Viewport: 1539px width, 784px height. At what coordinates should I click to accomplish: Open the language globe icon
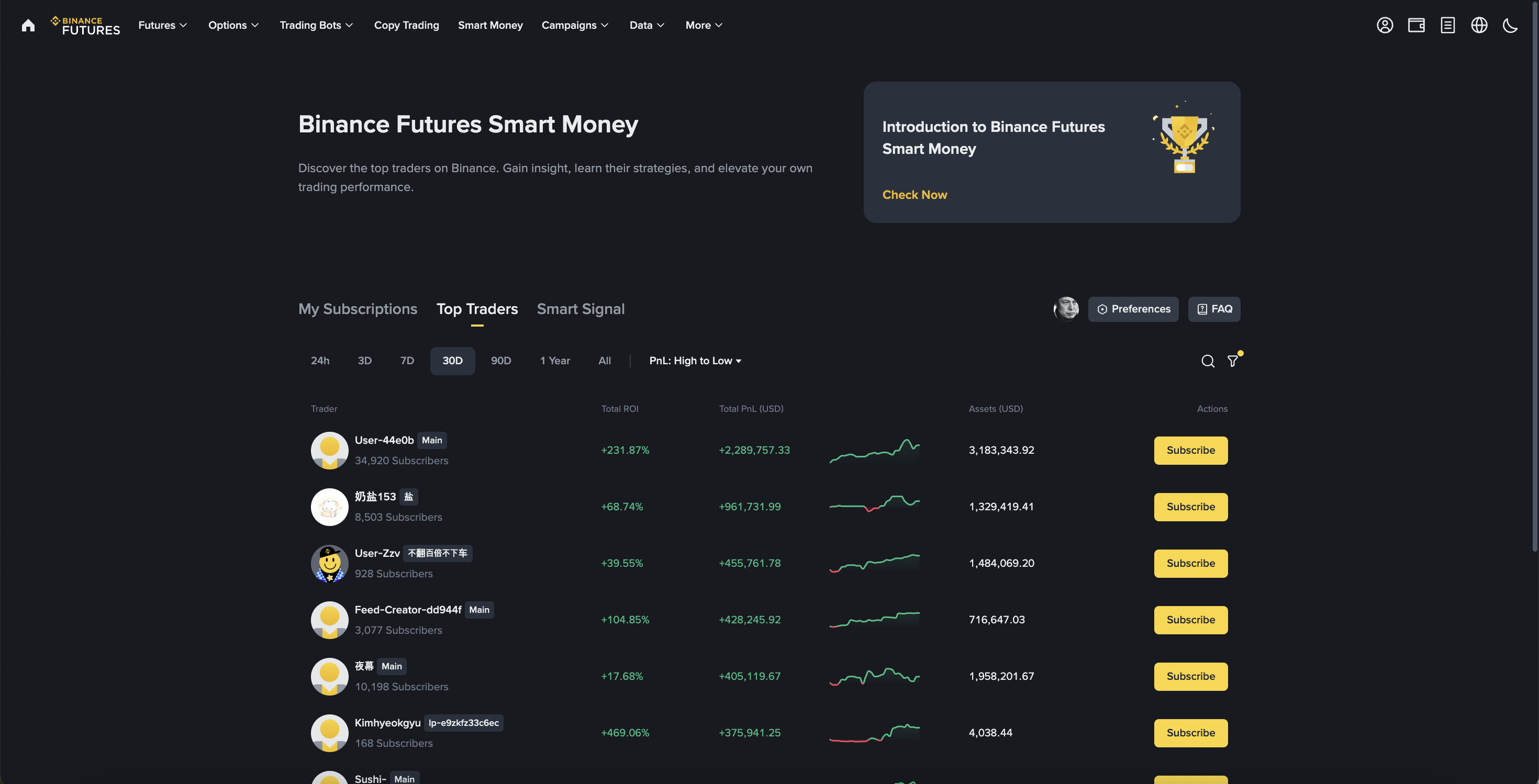point(1479,25)
